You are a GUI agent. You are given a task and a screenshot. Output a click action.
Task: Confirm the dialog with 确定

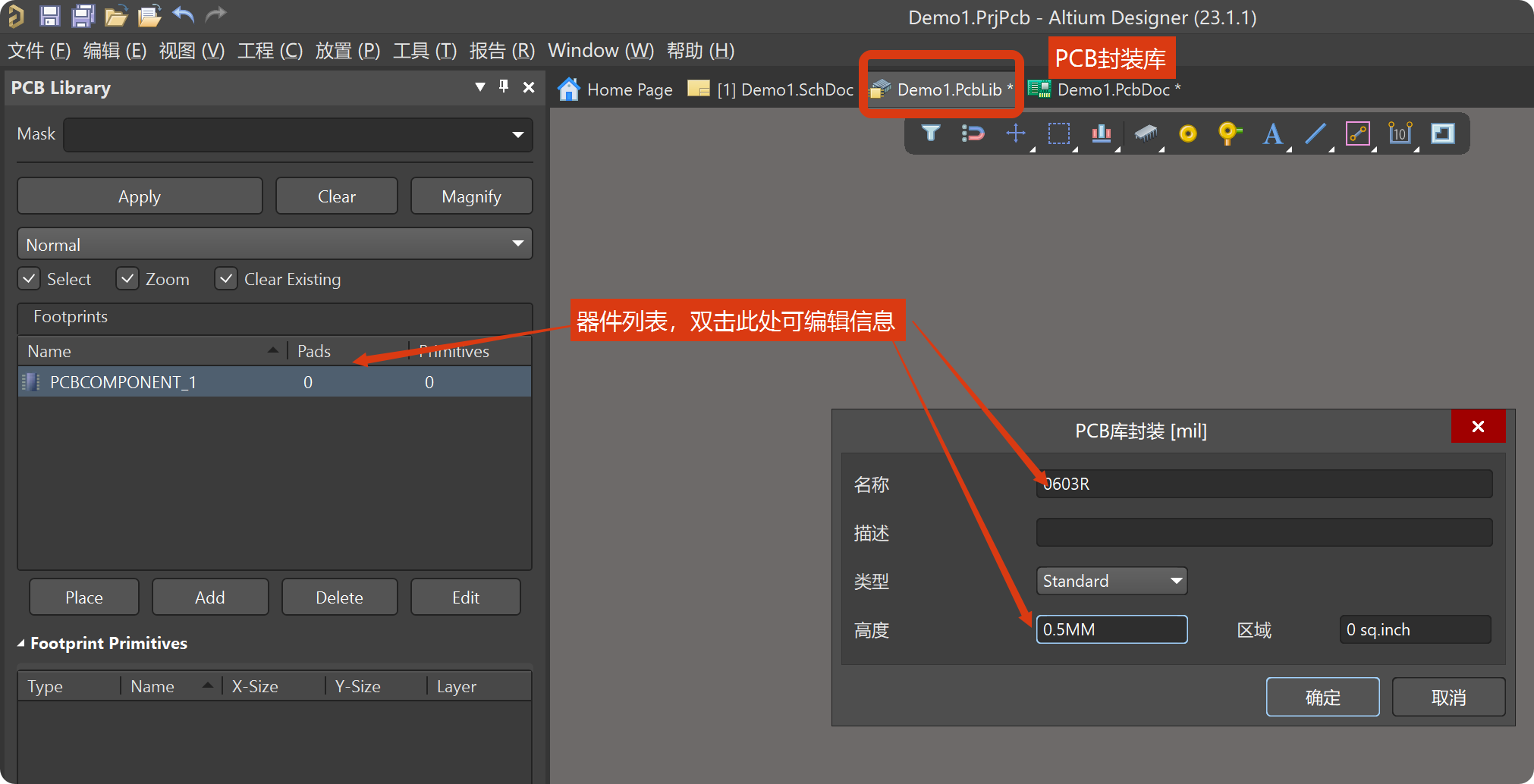(1322, 697)
